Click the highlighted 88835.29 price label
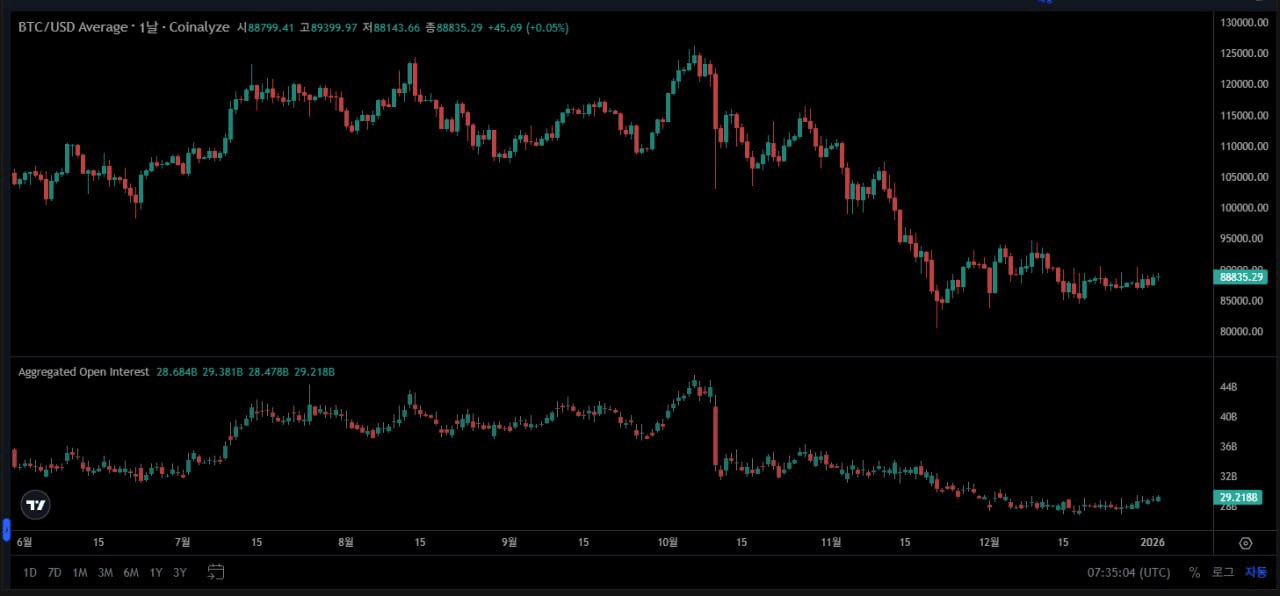Image resolution: width=1280 pixels, height=596 pixels. [1240, 277]
